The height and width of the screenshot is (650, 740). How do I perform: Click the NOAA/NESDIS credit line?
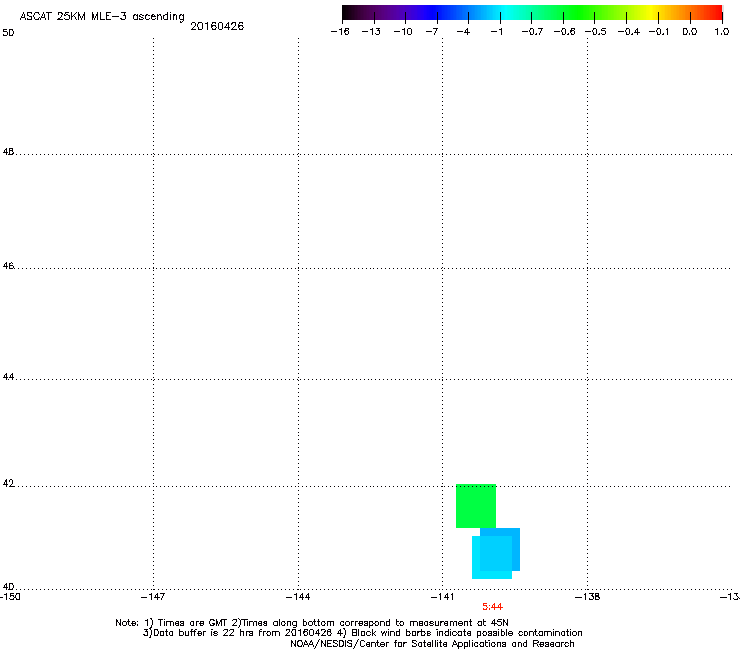coord(432,644)
